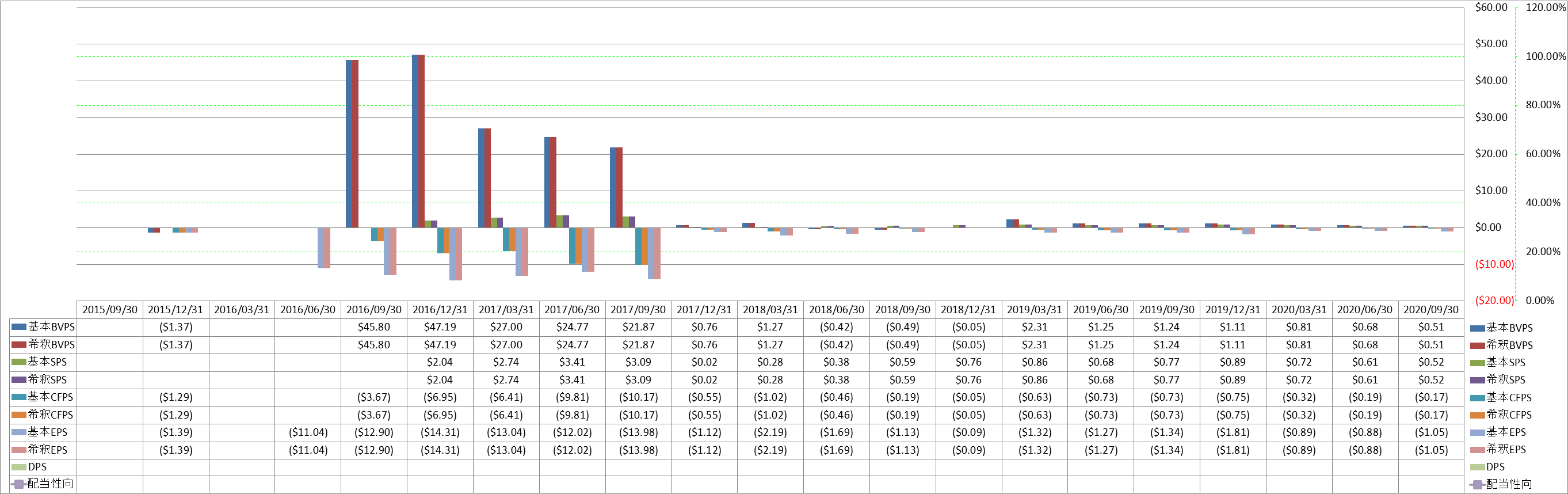
Task: Select the 2018/12/31 column header
Action: point(968,309)
